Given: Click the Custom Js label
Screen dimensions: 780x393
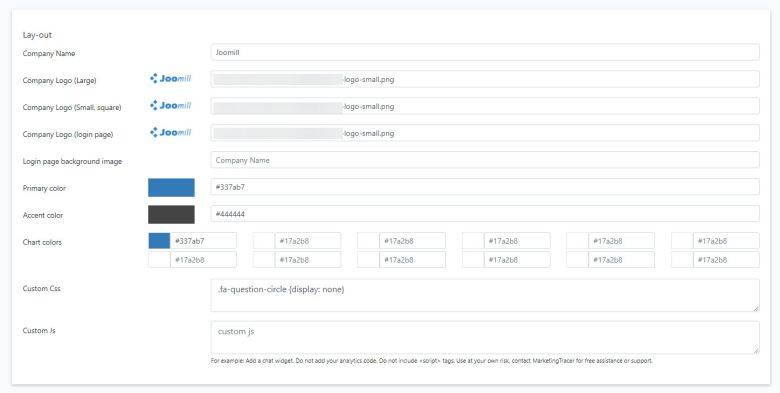Looking at the screenshot, I should [39, 330].
